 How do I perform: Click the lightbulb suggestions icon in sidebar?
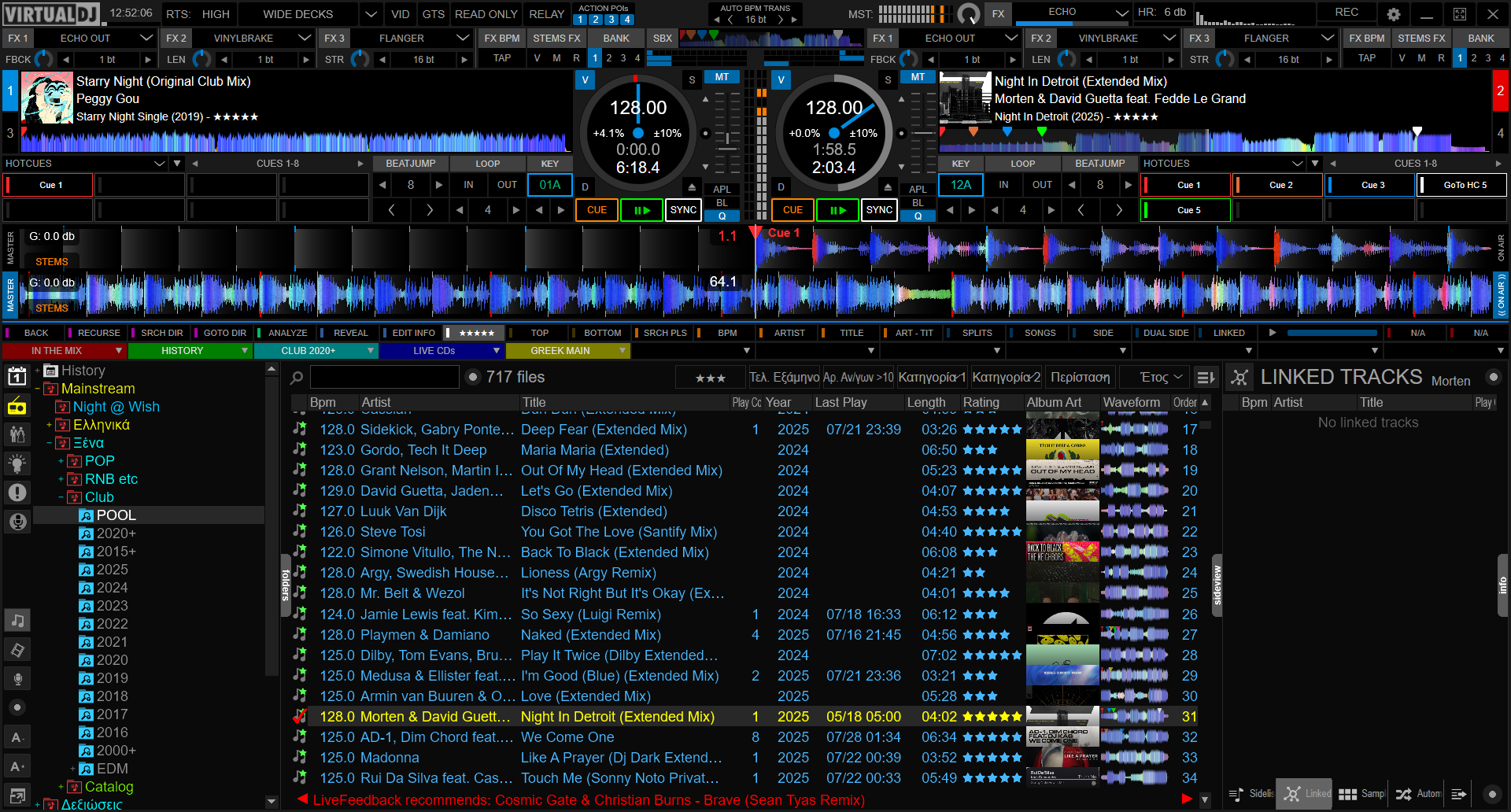pyautogui.click(x=17, y=463)
